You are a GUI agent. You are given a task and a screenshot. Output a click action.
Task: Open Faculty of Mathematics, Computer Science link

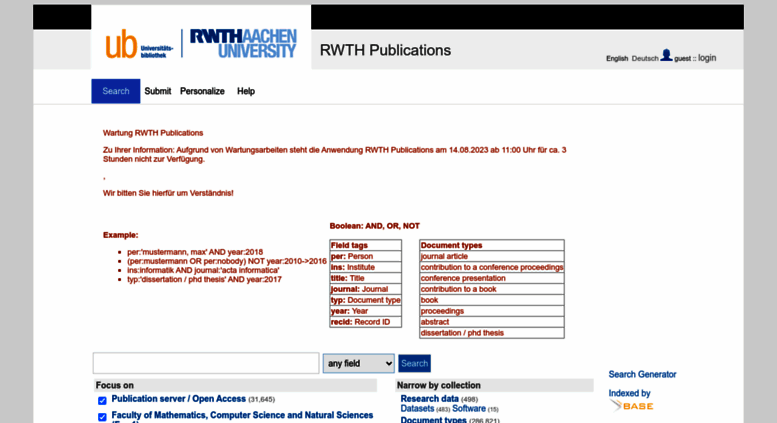click(x=242, y=415)
